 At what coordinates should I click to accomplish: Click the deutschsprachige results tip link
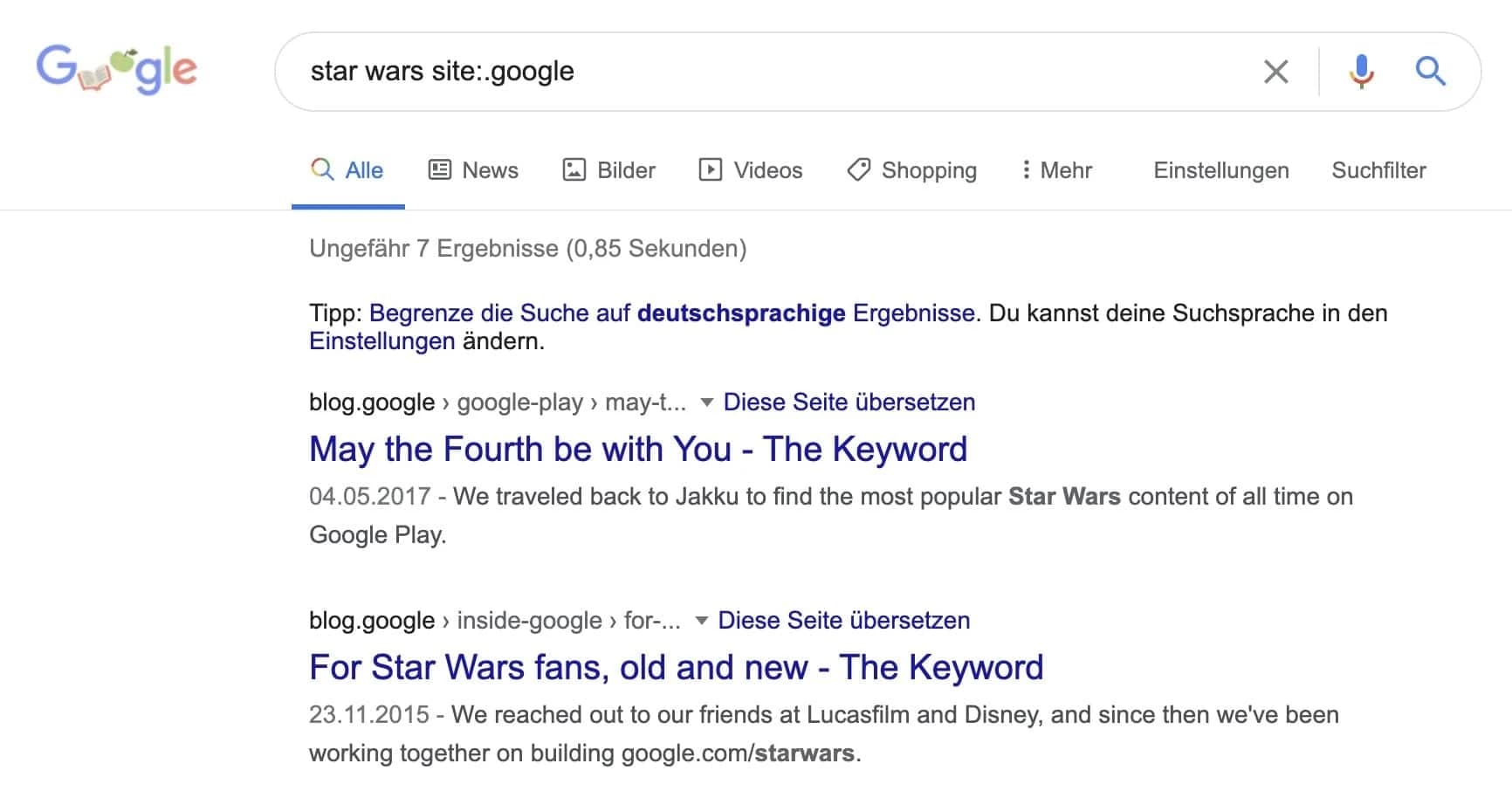pyautogui.click(x=741, y=313)
